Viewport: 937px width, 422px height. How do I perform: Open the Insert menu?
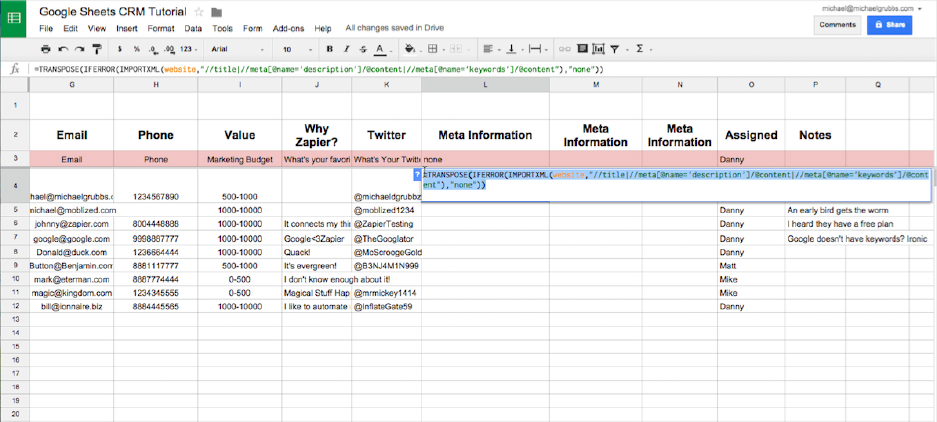pyautogui.click(x=127, y=28)
